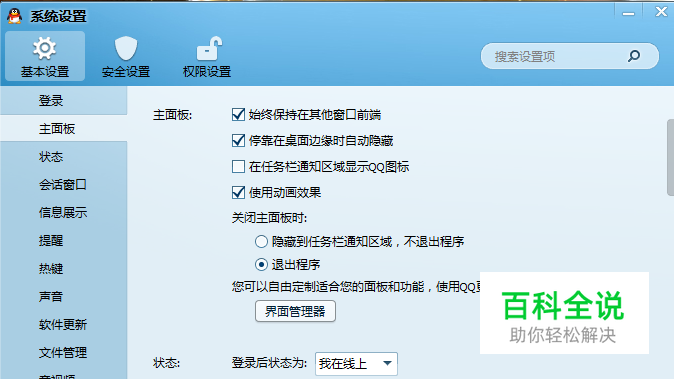The height and width of the screenshot is (379, 674).
Task: Close the 系统设置 window
Action: [661, 12]
